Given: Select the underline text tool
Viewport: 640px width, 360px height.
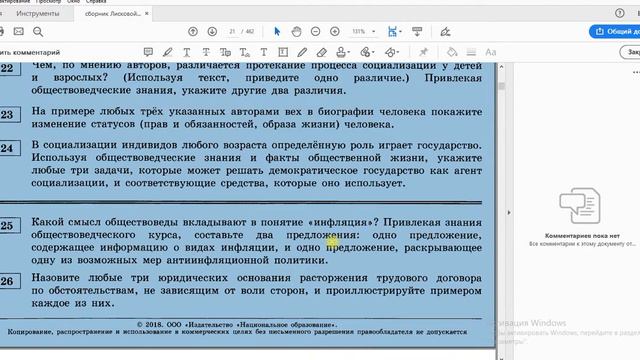Looking at the screenshot, I should (187, 52).
